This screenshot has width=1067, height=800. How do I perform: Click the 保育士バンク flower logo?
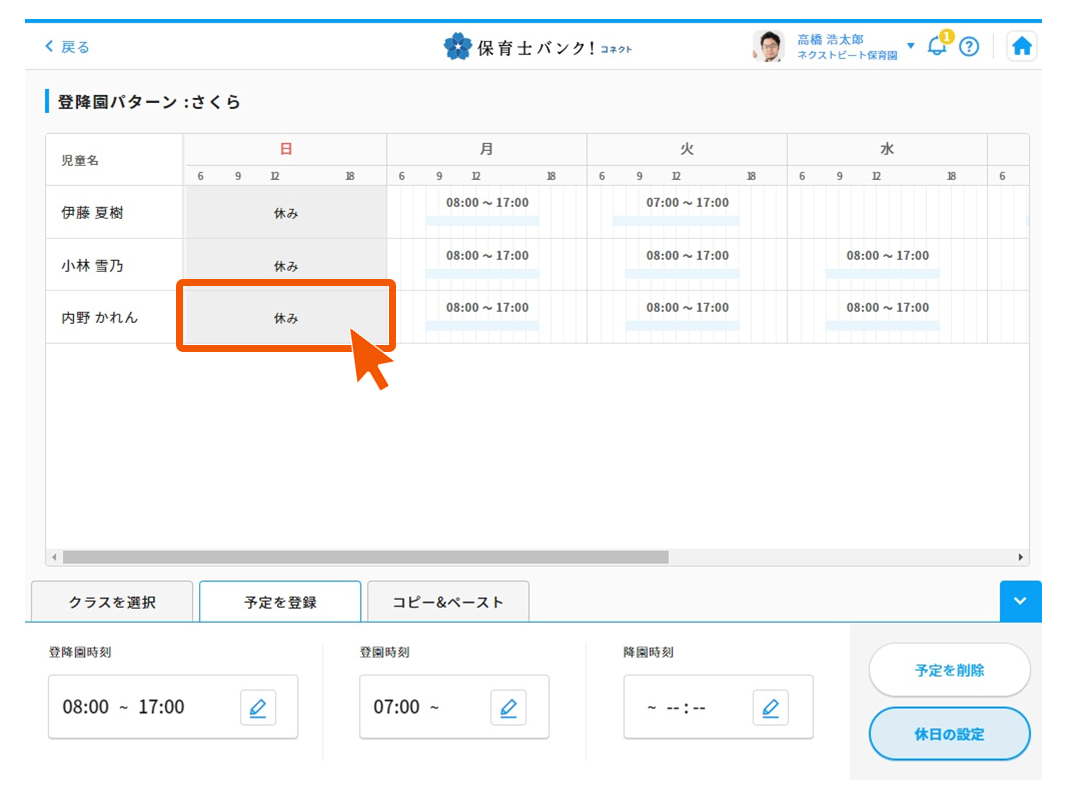coord(458,45)
